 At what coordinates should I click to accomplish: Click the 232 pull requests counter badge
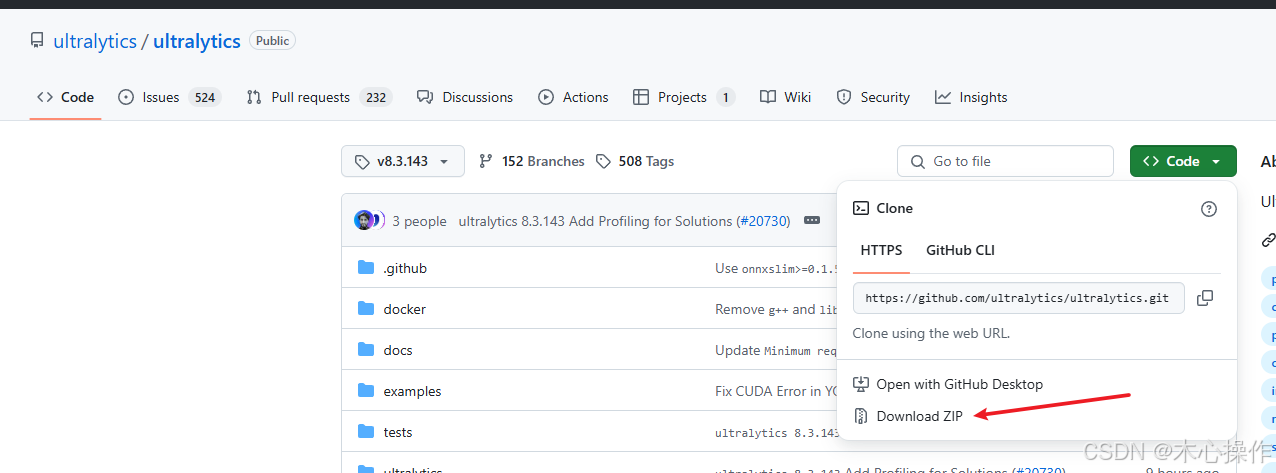pyautogui.click(x=376, y=97)
